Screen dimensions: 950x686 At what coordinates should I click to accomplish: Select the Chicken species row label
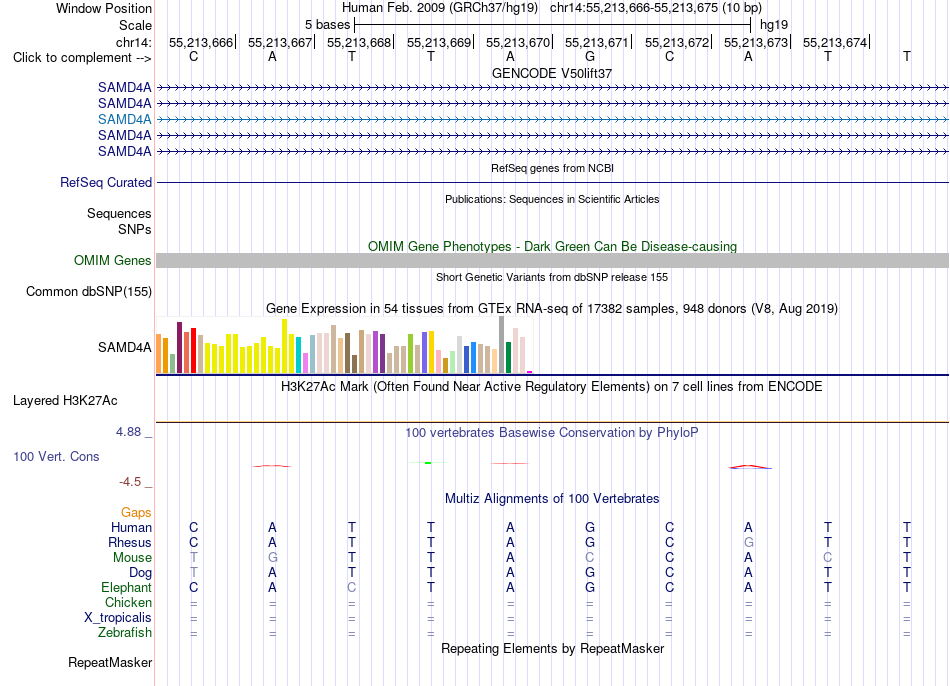pos(128,602)
